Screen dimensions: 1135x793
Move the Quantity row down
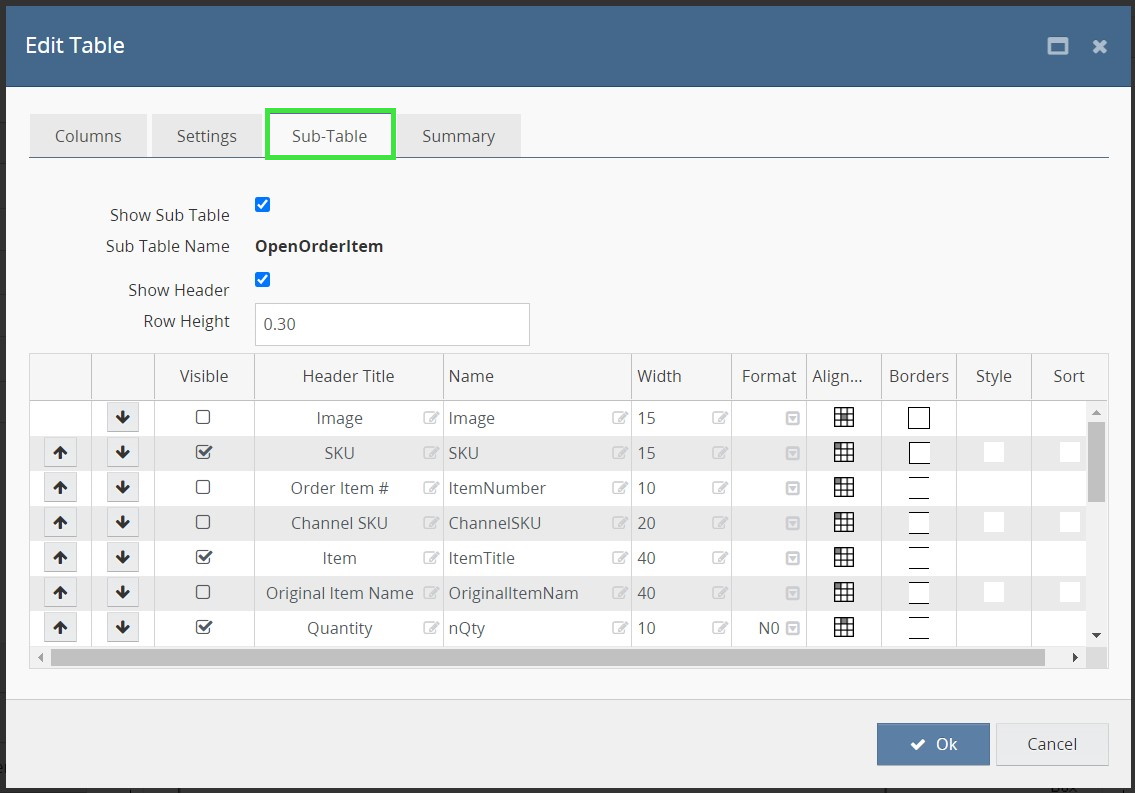tap(123, 628)
